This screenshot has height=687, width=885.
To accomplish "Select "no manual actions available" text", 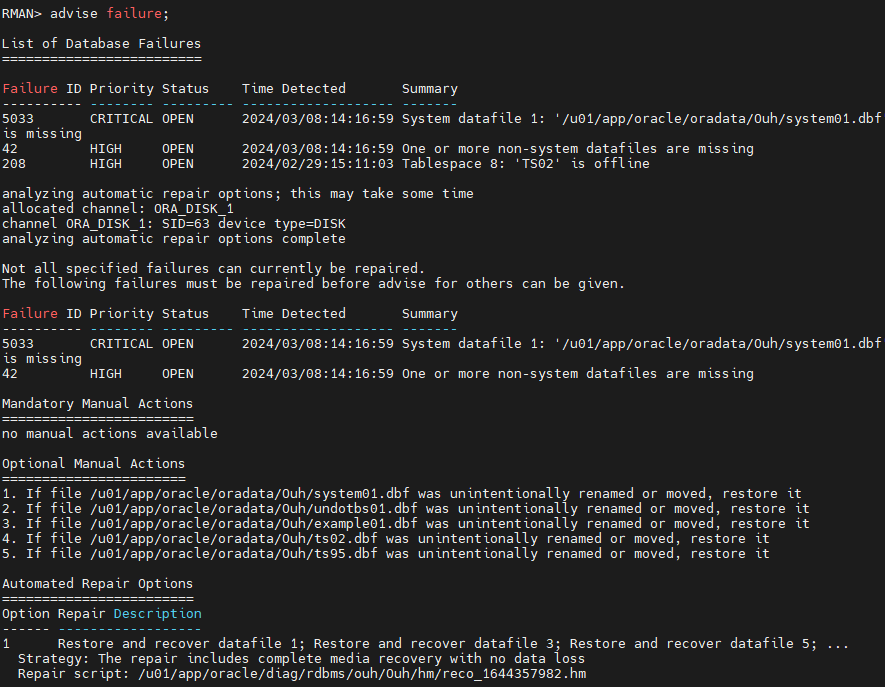I will pos(109,434).
